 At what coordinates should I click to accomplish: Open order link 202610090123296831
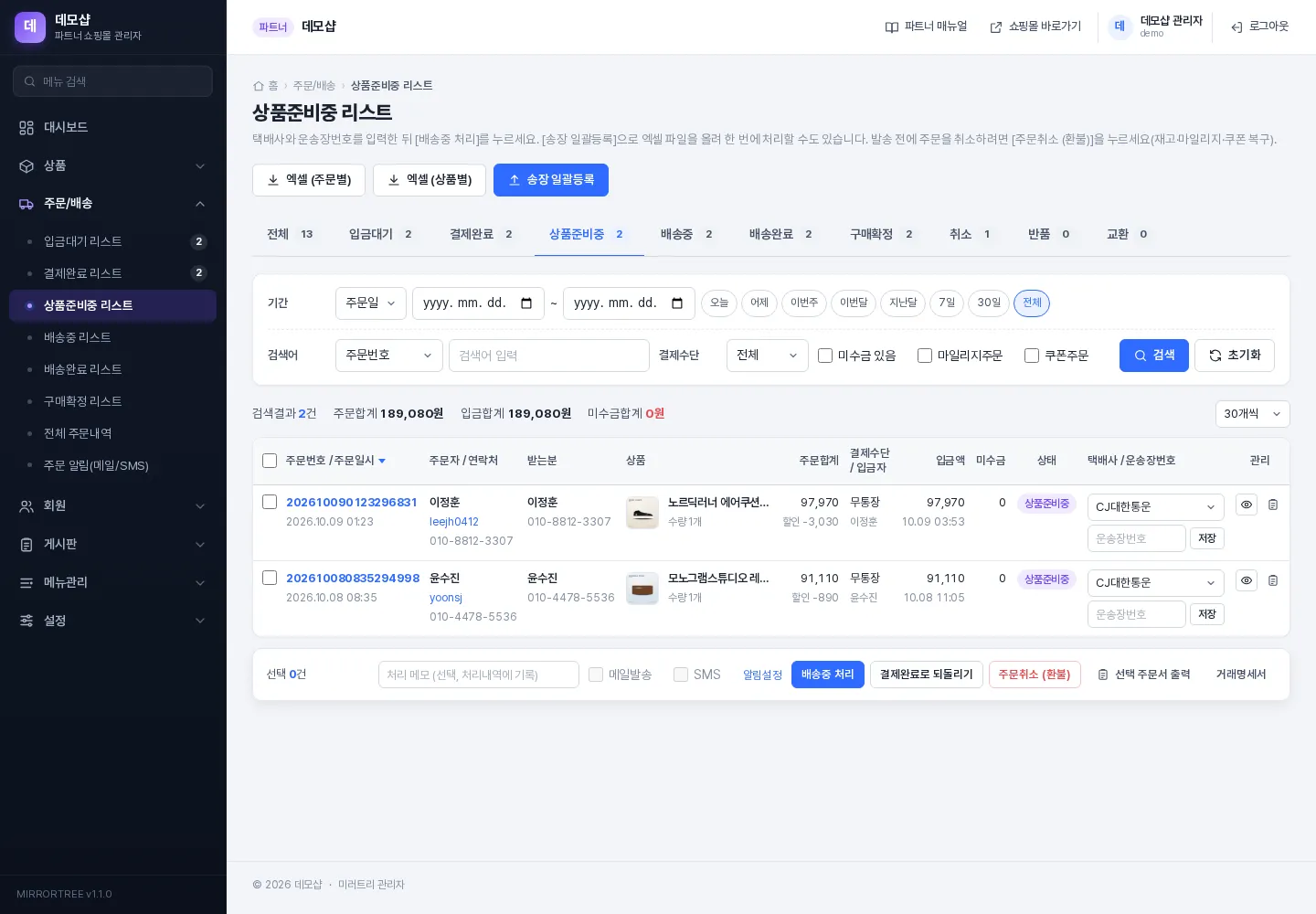coord(352,503)
